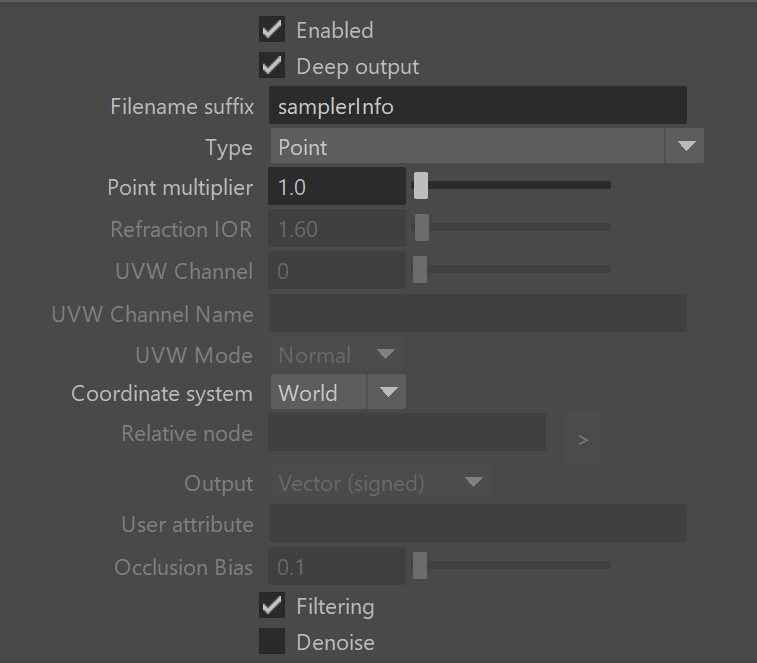
Task: Disable the Filtering checkbox
Action: [272, 606]
